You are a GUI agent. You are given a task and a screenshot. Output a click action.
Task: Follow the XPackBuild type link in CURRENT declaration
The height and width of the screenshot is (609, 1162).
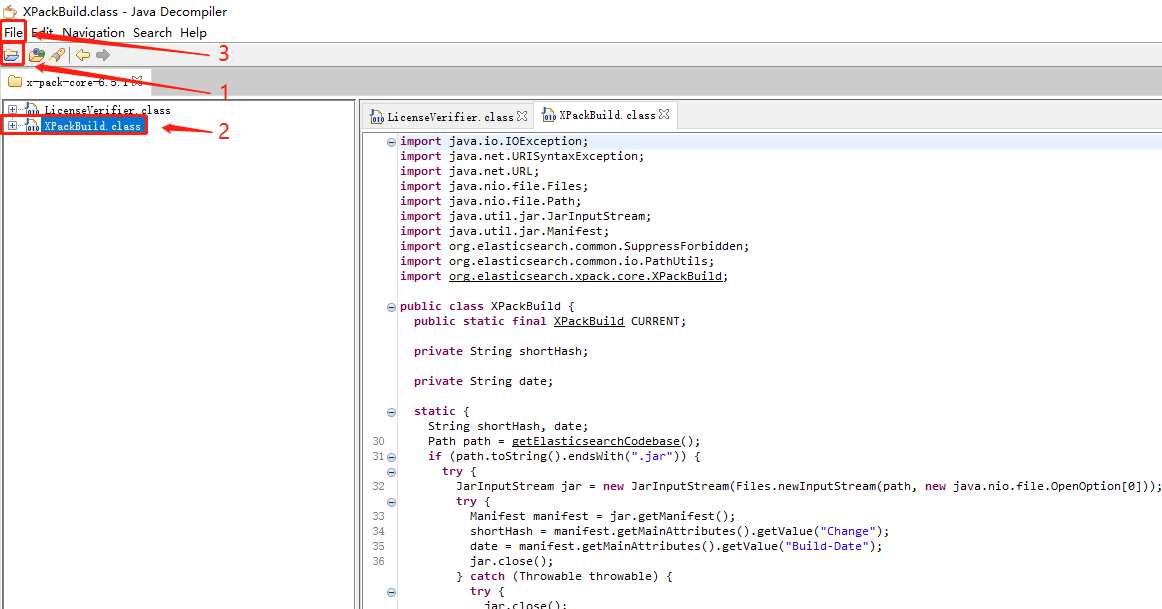point(588,322)
